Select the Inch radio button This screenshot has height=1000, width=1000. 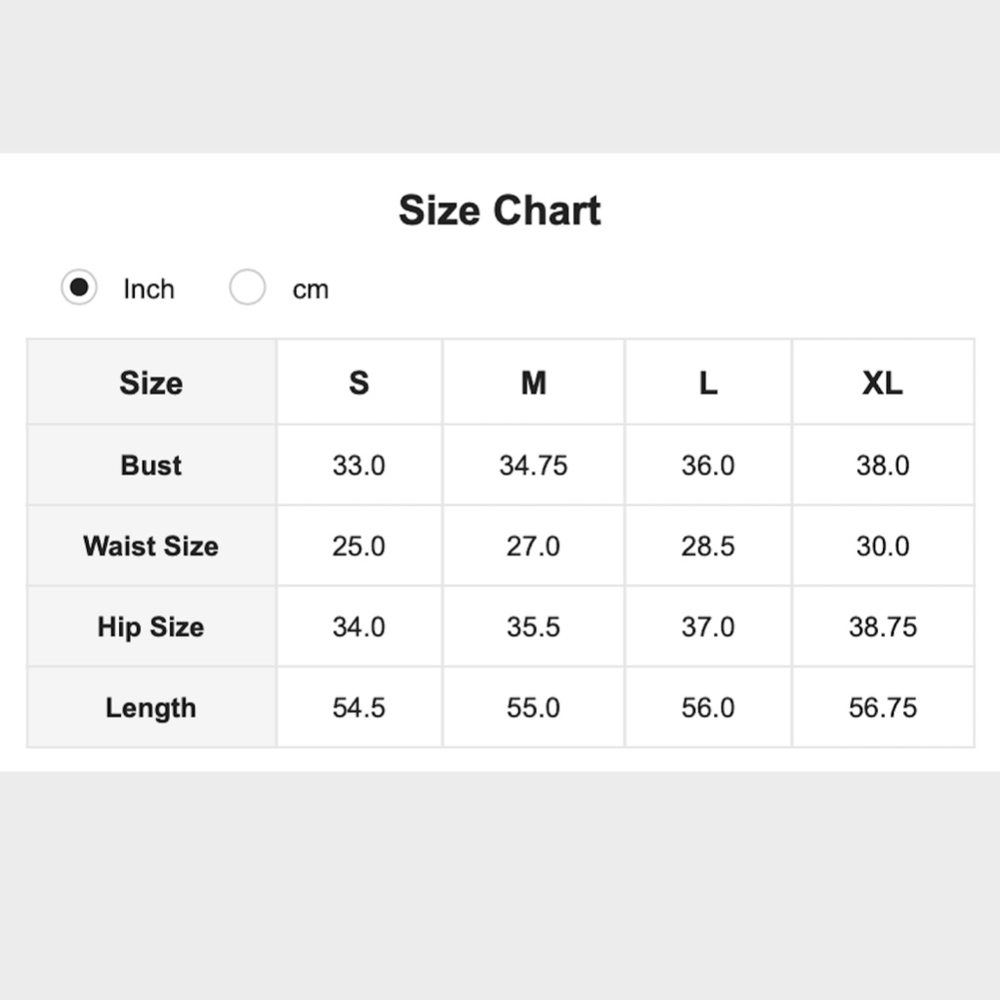pyautogui.click(x=79, y=288)
